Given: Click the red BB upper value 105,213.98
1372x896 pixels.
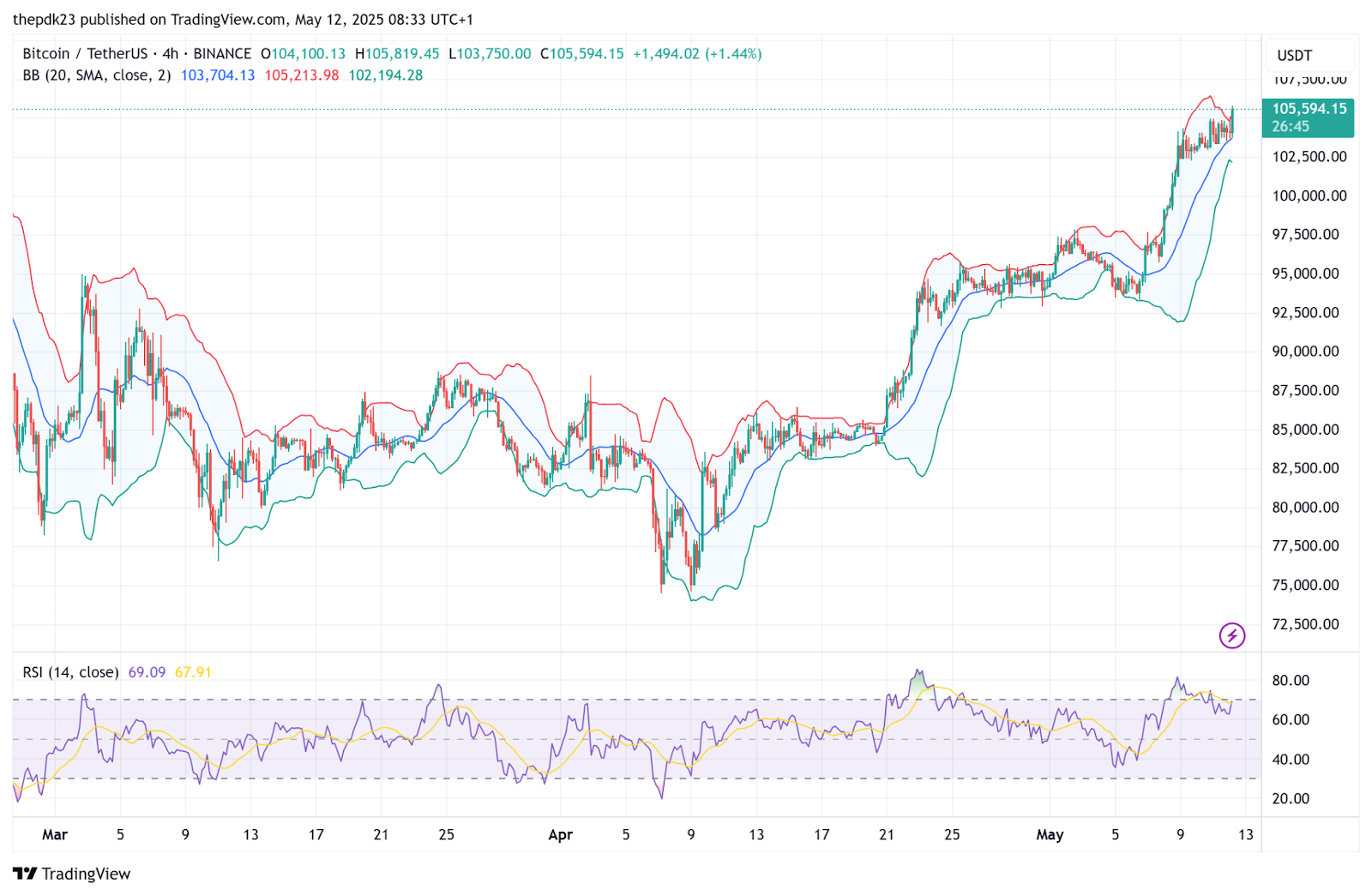Looking at the screenshot, I should (x=301, y=75).
